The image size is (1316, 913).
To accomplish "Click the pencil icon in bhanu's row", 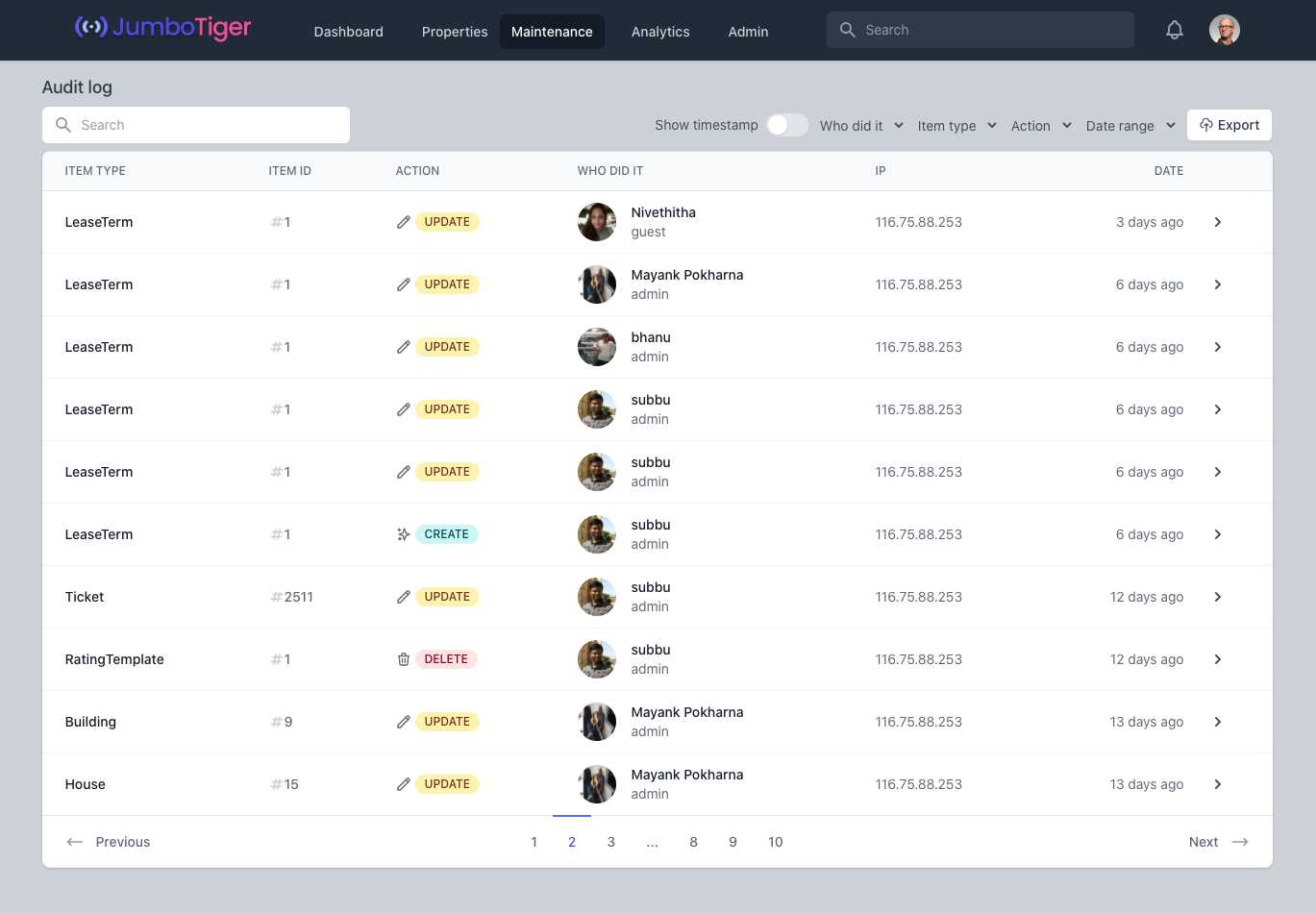I will (x=404, y=347).
